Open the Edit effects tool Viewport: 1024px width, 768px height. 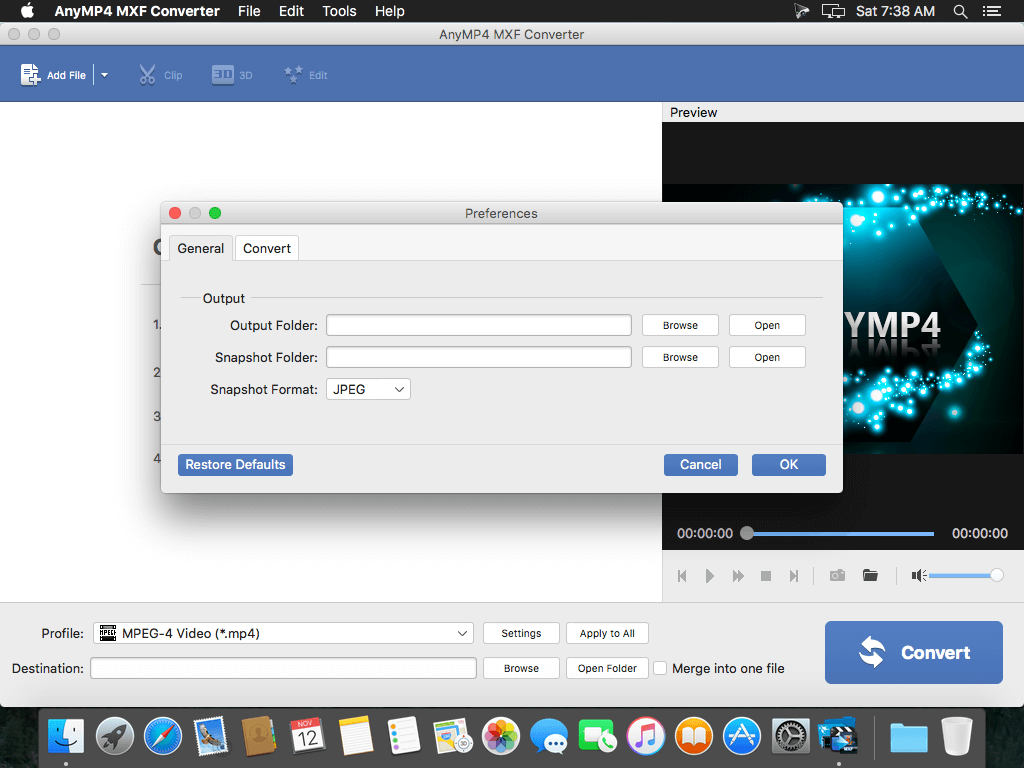click(x=293, y=74)
